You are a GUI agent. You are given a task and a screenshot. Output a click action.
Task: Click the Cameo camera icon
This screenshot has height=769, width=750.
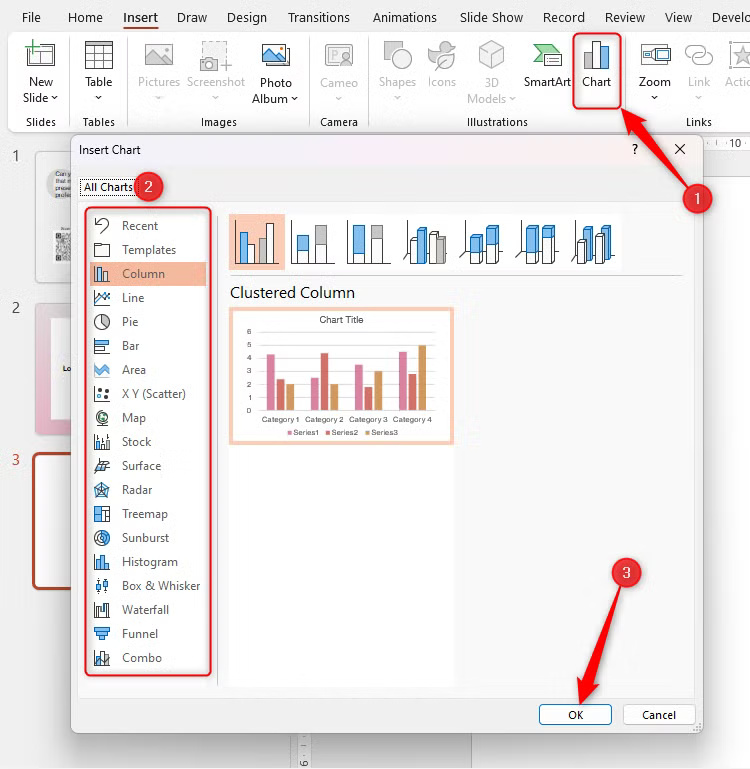[339, 55]
